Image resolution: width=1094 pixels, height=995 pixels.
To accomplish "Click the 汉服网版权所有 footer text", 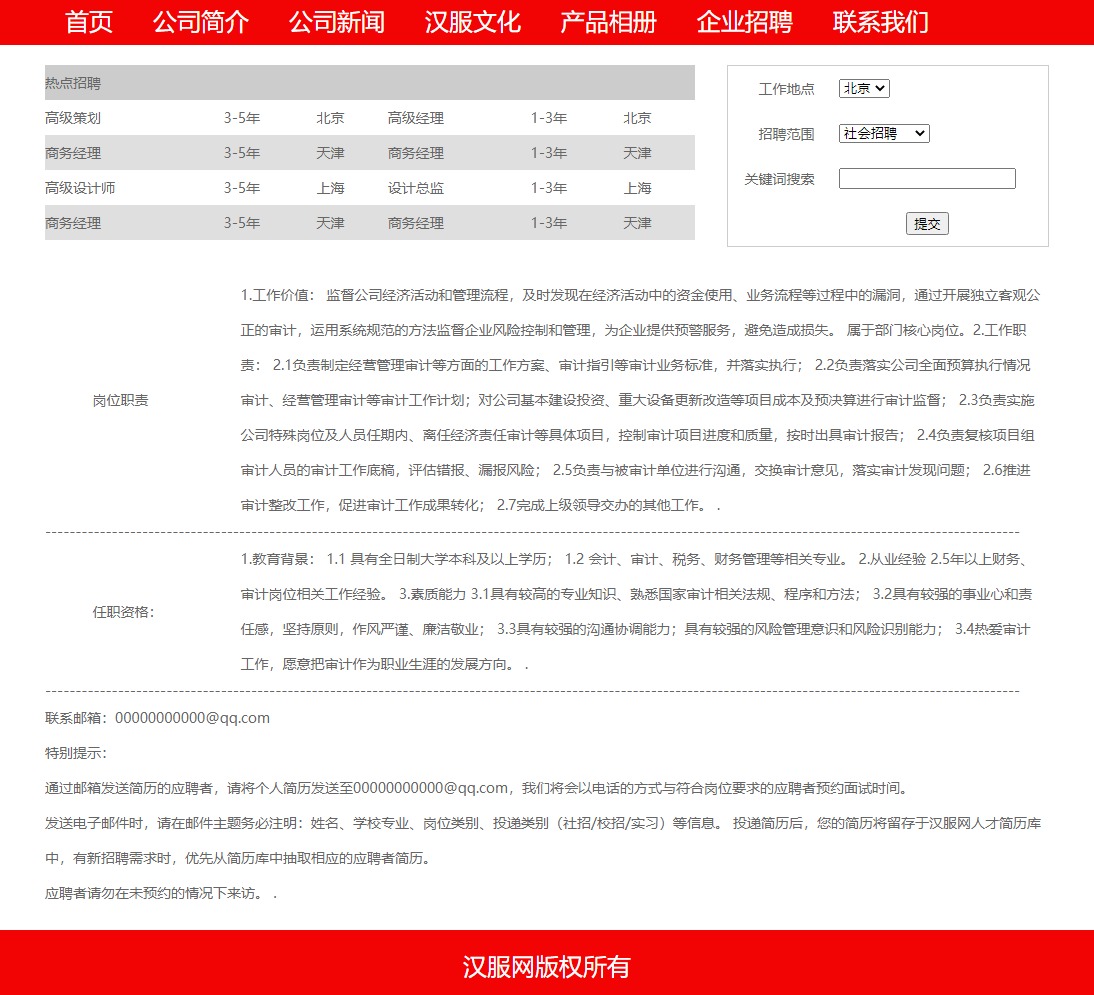I will (x=546, y=967).
